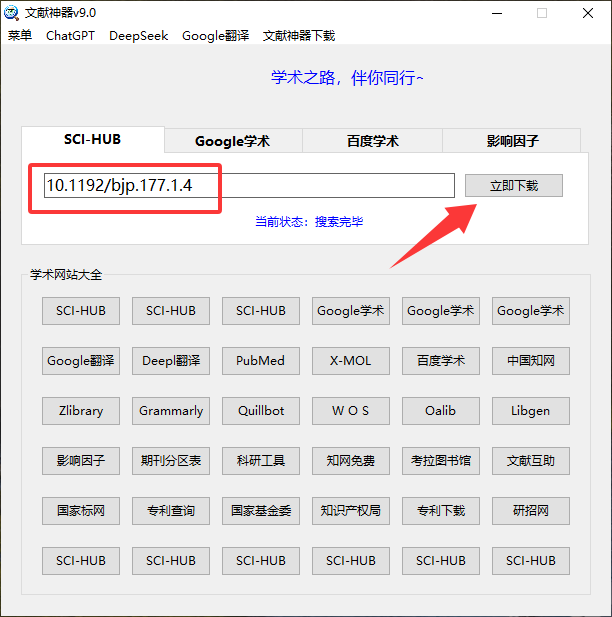Click the 文献神器 app icon in title bar

(x=11, y=13)
